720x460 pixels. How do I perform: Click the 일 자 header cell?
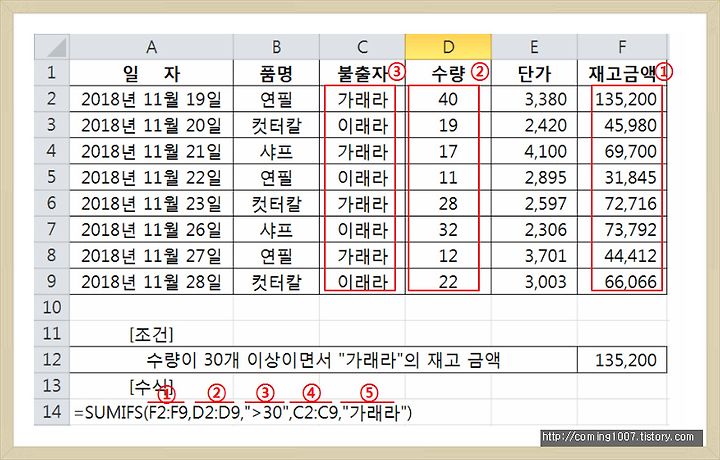152,73
